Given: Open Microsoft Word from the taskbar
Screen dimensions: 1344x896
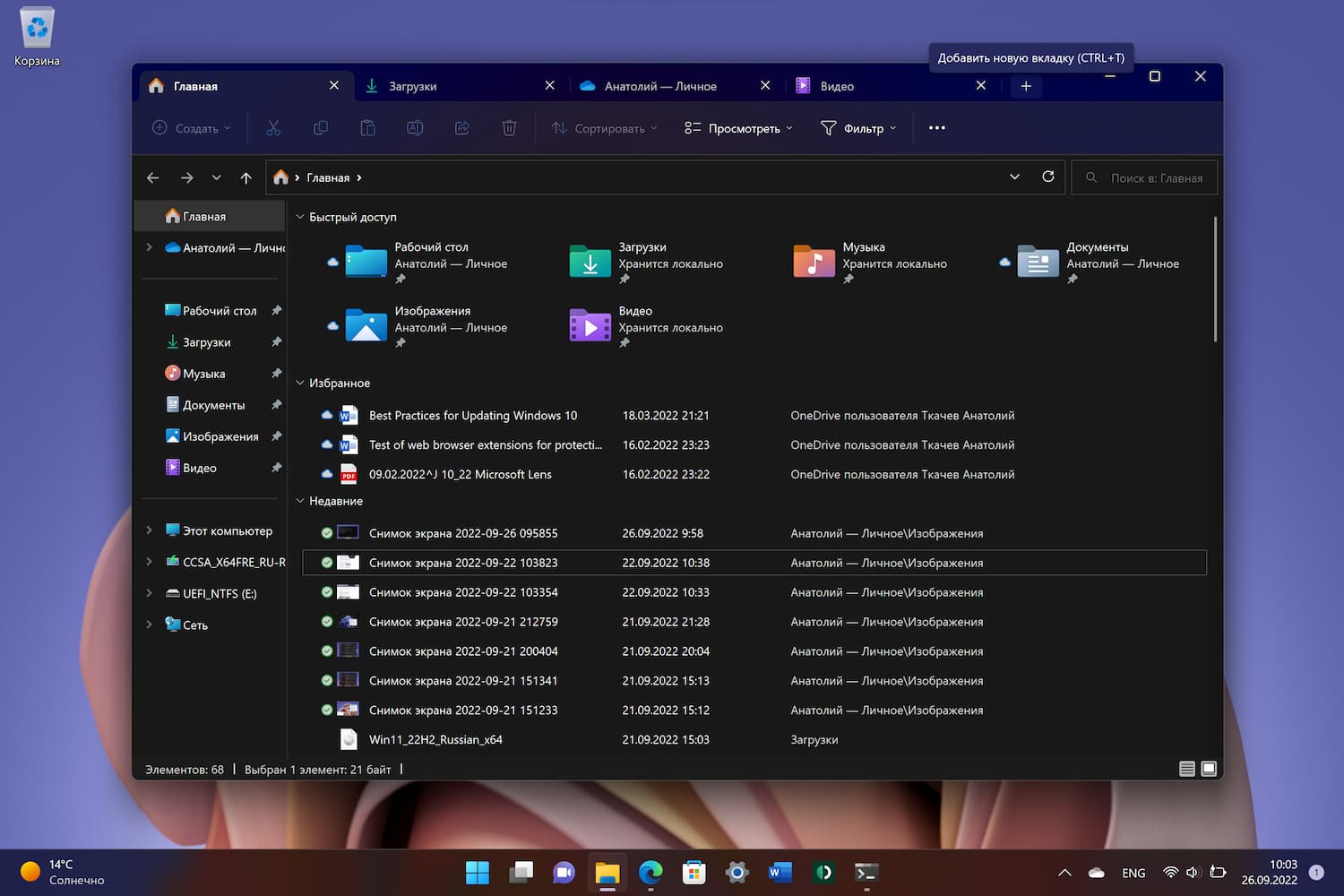Looking at the screenshot, I should (780, 872).
